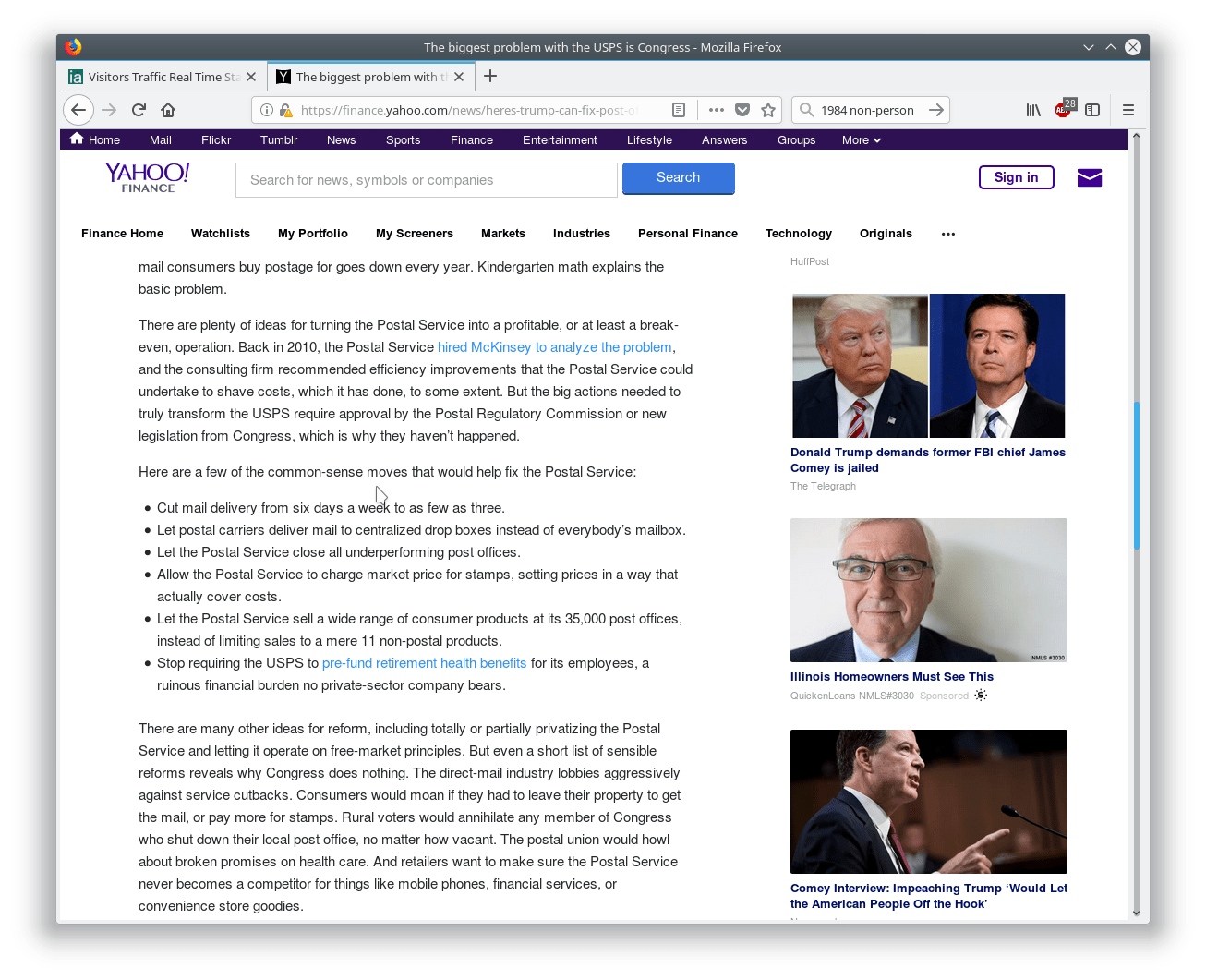Open page actions three-dot menu
Screen dimensions: 1206x980
[x=716, y=110]
